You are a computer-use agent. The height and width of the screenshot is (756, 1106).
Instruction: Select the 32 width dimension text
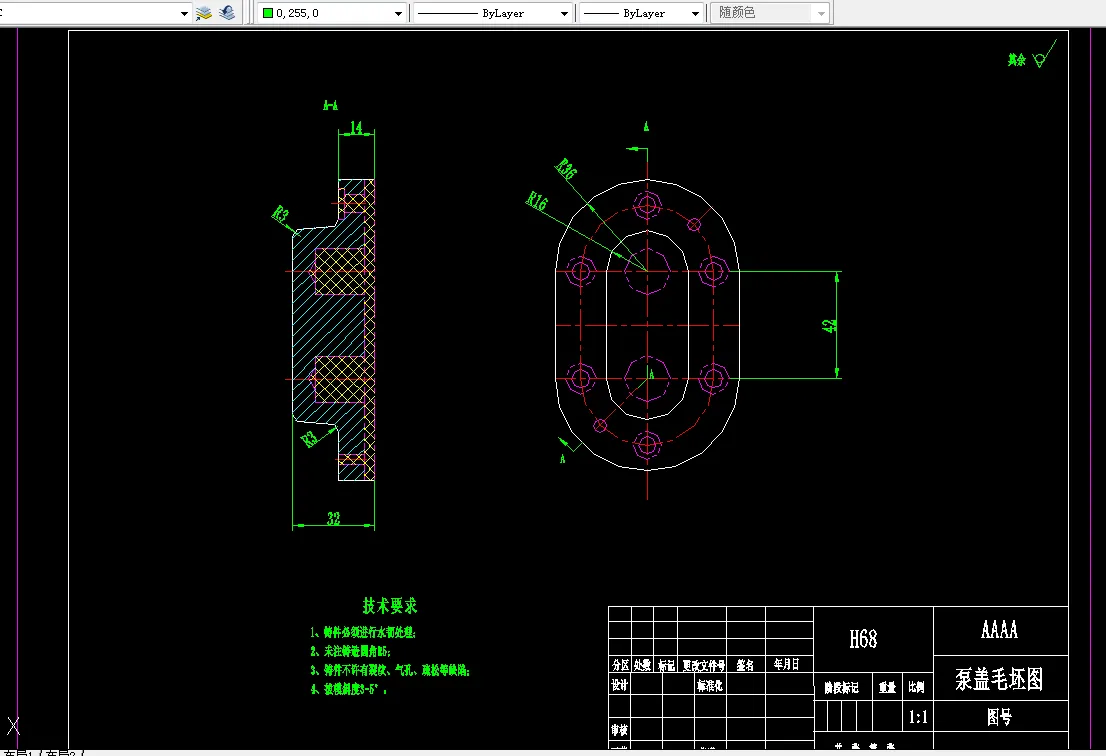(334, 518)
